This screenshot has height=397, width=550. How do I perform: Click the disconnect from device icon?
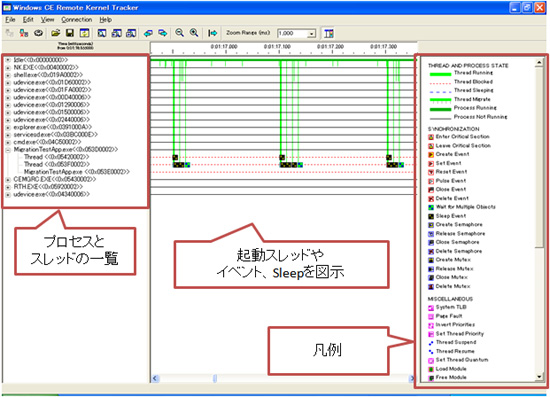[24, 33]
